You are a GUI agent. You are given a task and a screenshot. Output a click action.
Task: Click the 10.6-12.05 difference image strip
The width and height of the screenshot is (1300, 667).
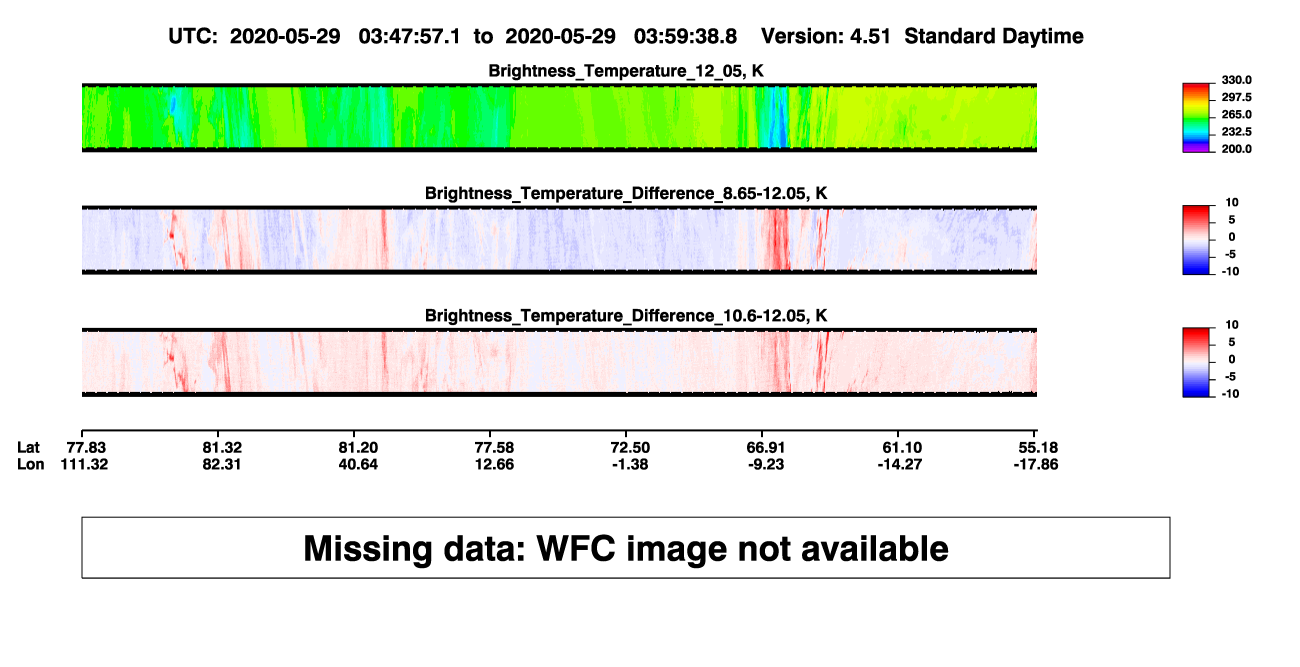click(x=559, y=362)
